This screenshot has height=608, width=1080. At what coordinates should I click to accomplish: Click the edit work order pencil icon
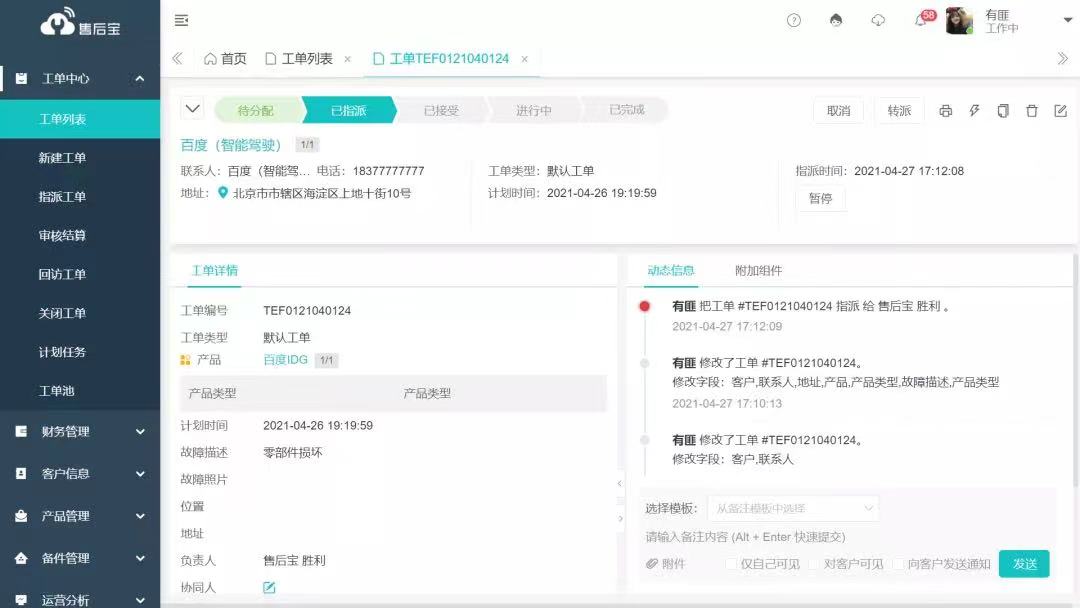click(x=1061, y=111)
